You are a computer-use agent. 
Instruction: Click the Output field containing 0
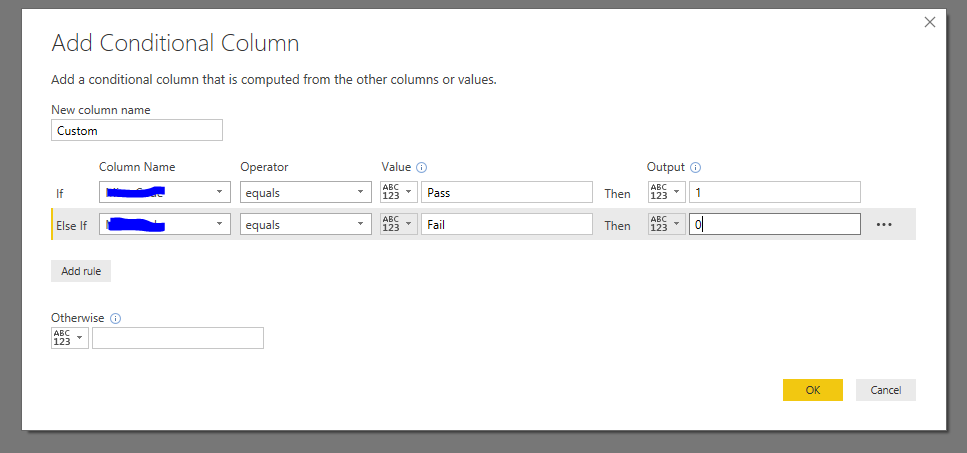click(x=775, y=224)
